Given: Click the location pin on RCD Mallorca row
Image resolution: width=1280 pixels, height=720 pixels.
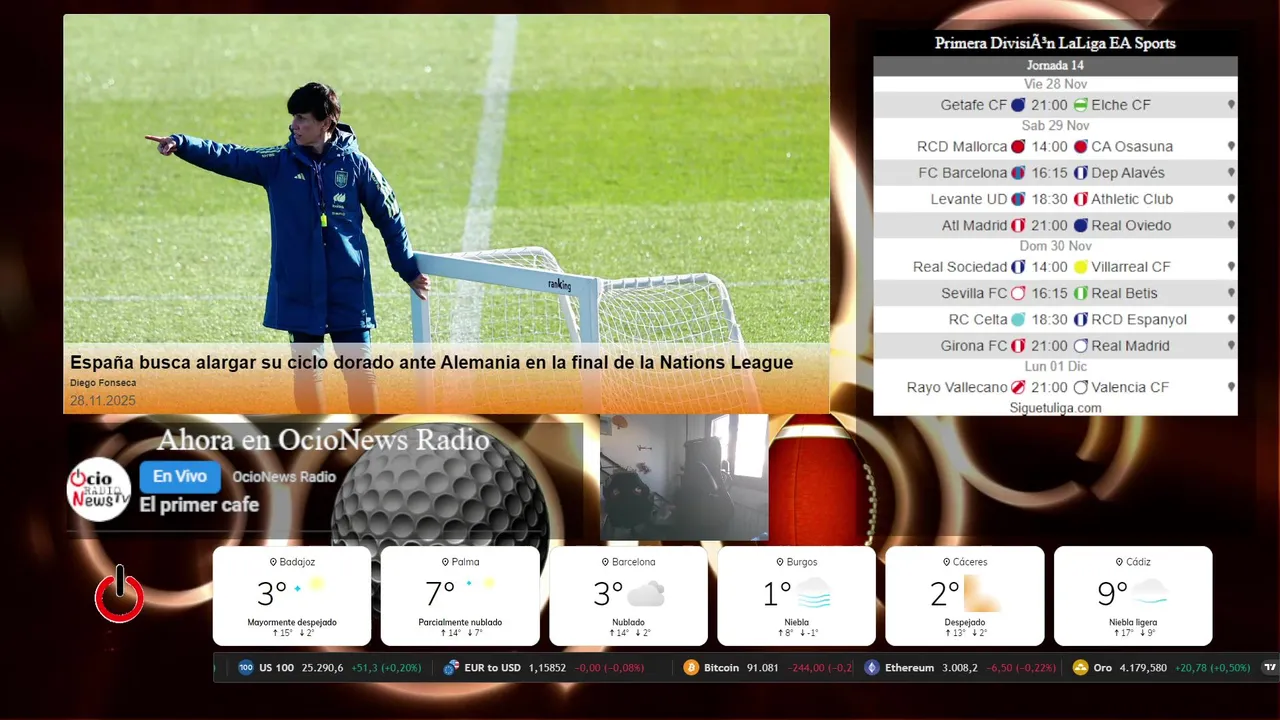Looking at the screenshot, I should coord(1231,146).
